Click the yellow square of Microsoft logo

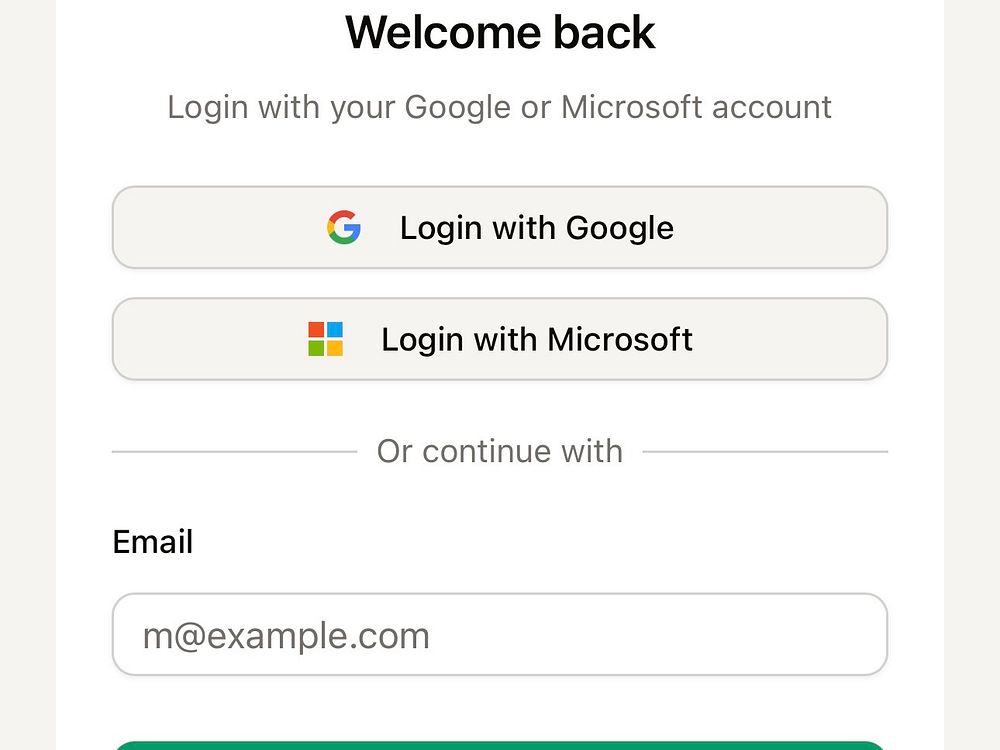coord(334,348)
